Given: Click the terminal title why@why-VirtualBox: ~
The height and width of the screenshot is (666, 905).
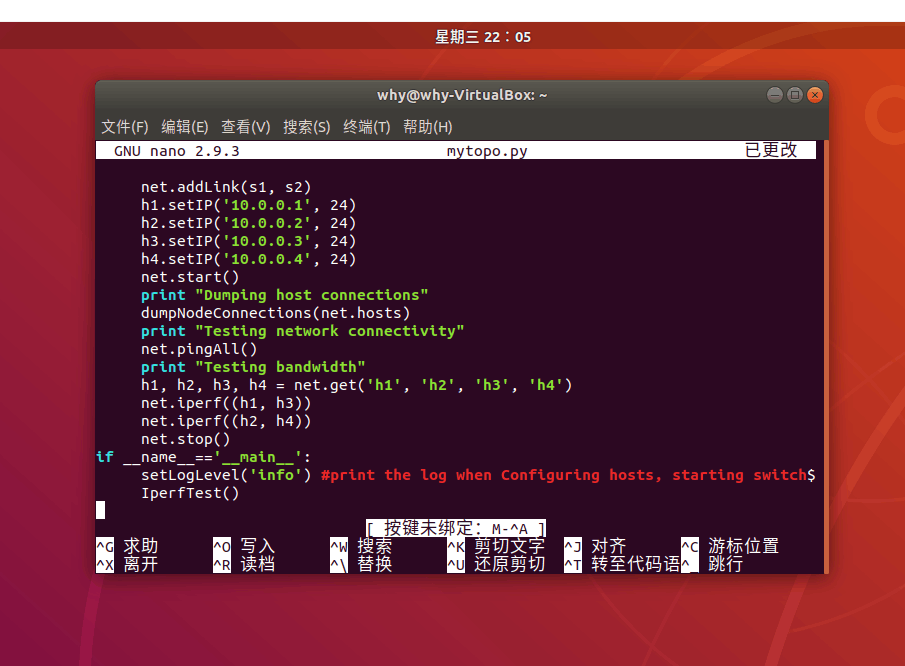Looking at the screenshot, I should click(x=462, y=95).
